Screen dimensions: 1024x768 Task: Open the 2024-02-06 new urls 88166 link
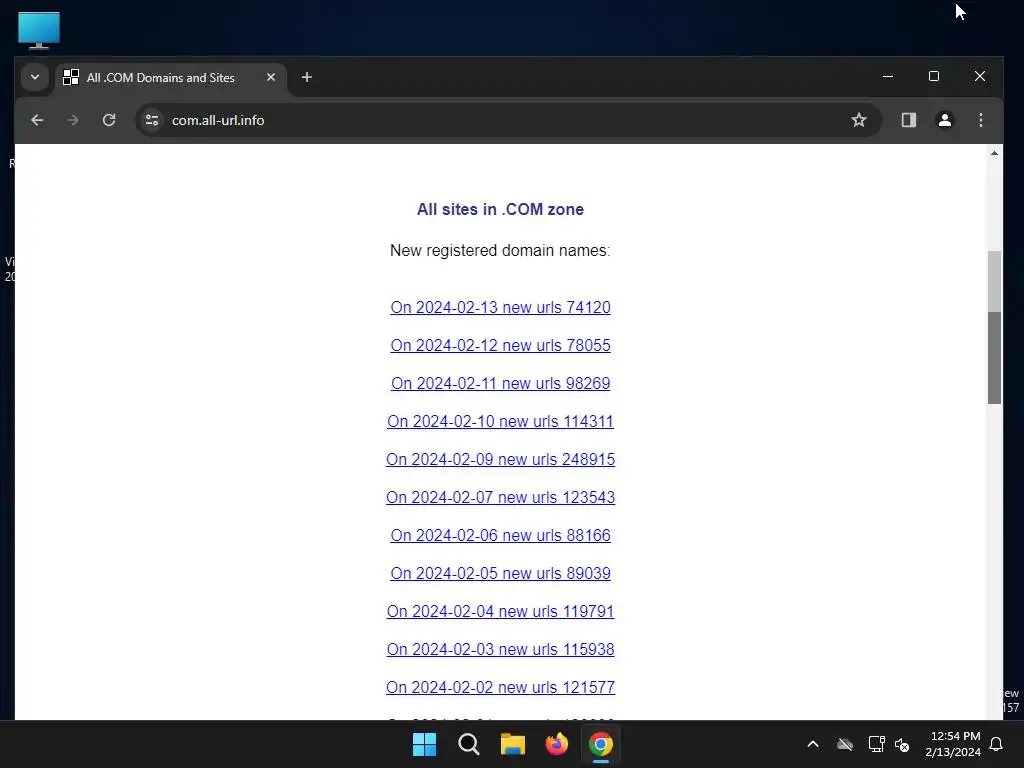[x=500, y=536]
